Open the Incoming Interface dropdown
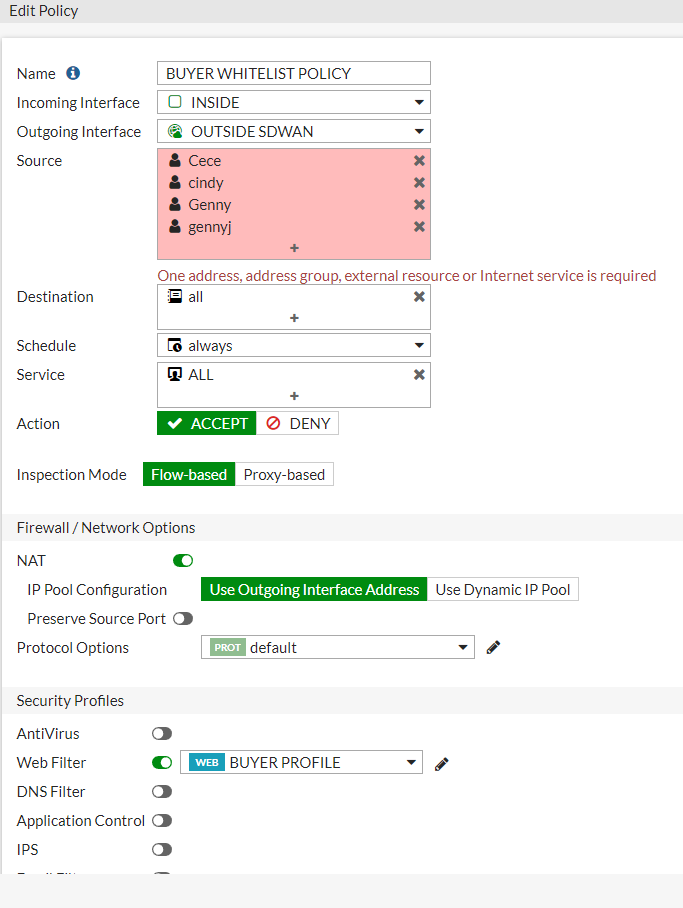683x908 pixels. [294, 102]
